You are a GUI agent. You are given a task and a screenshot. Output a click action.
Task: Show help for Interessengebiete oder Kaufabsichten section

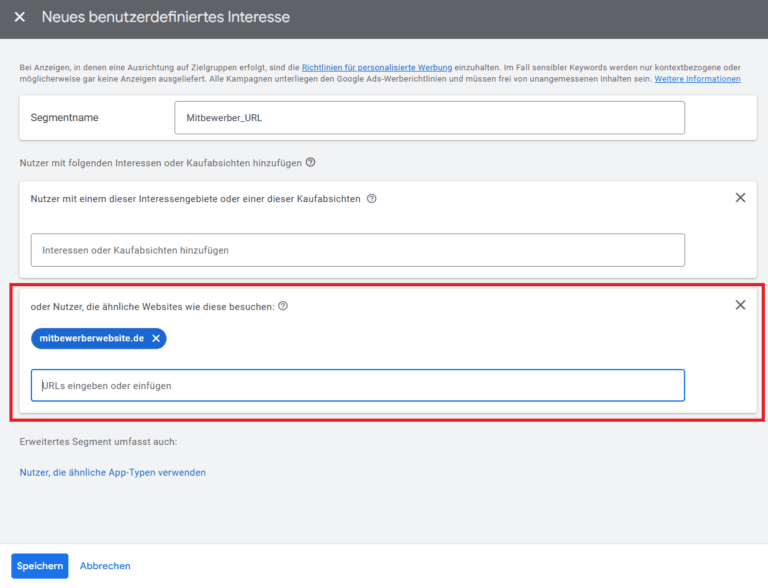(x=372, y=198)
